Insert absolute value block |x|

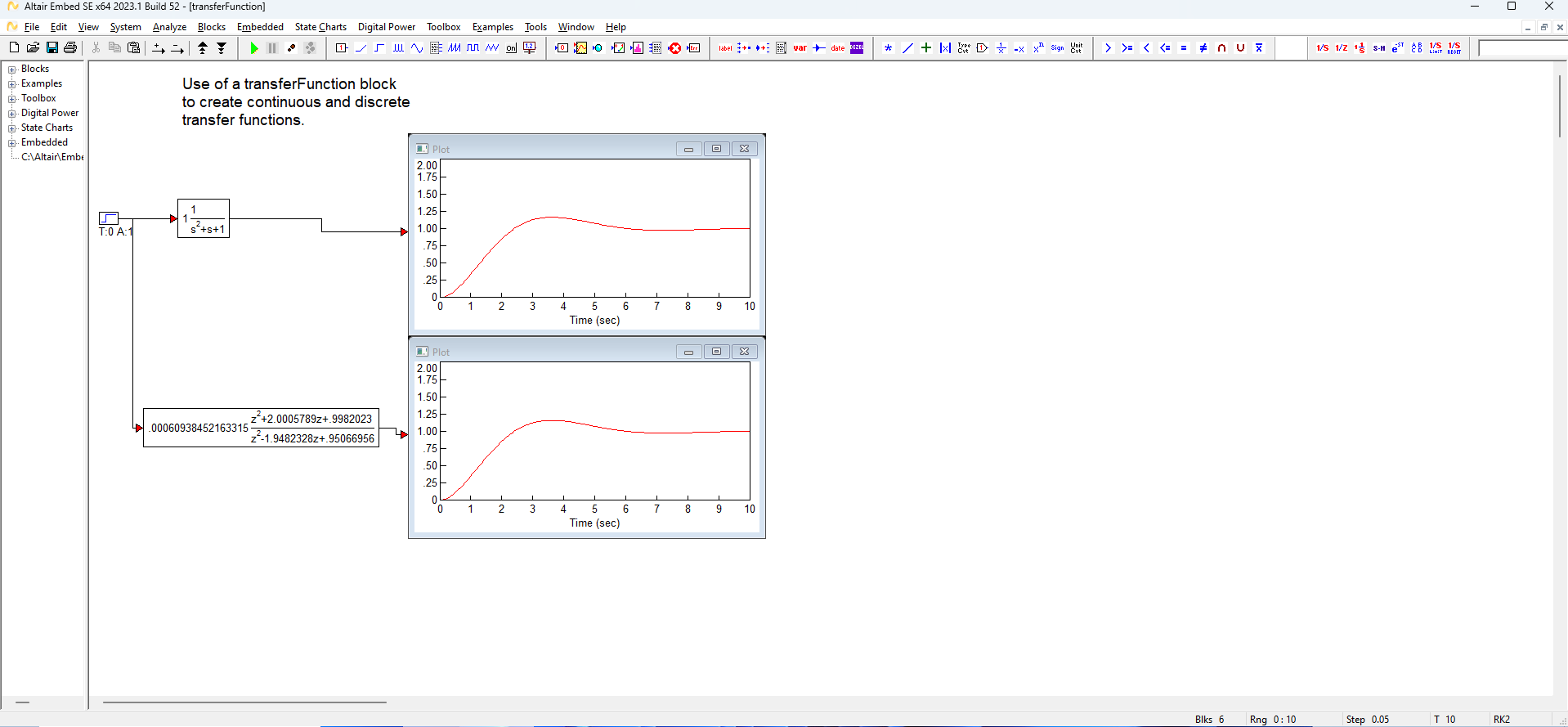[945, 48]
